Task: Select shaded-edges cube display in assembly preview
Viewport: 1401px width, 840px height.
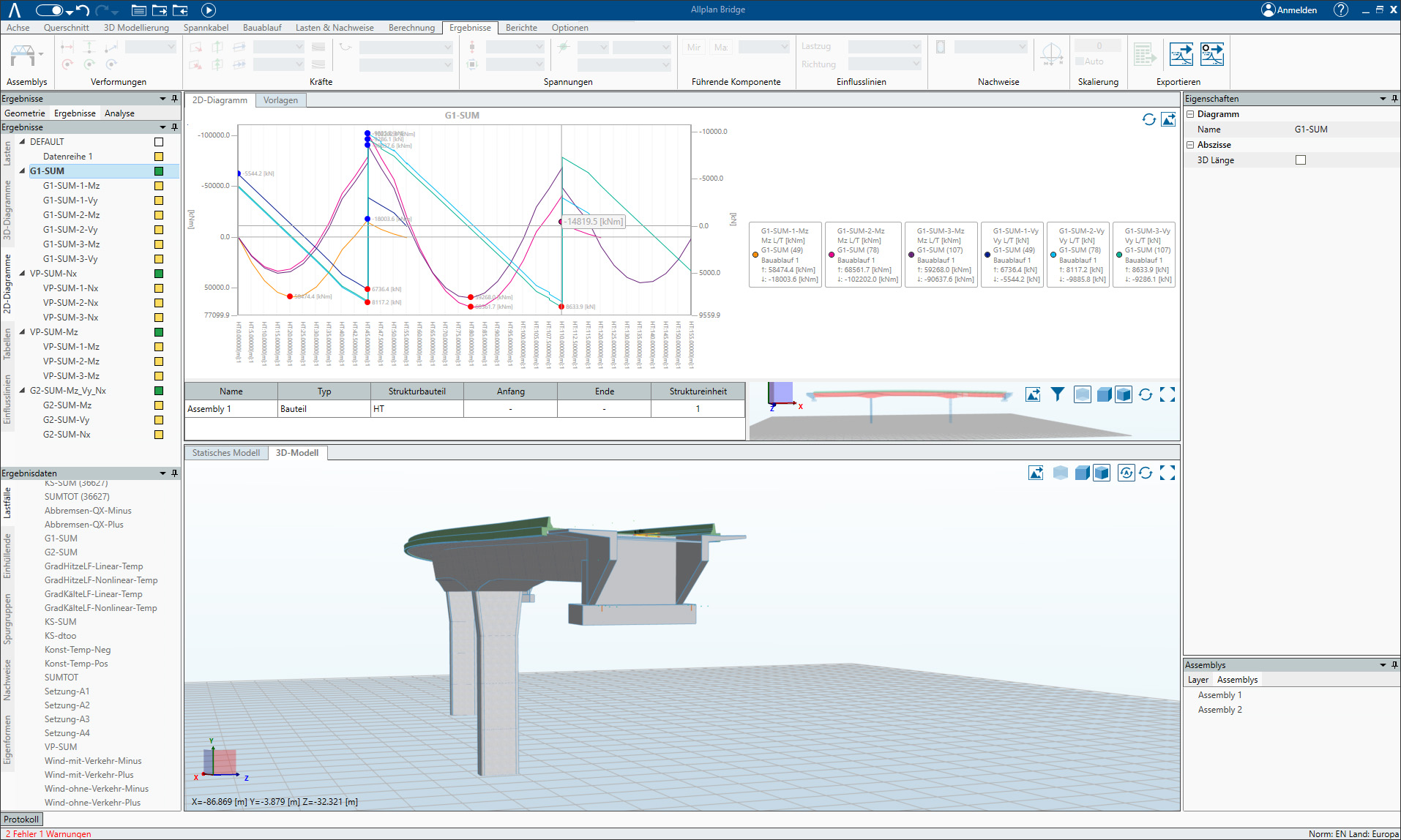Action: (x=1124, y=394)
